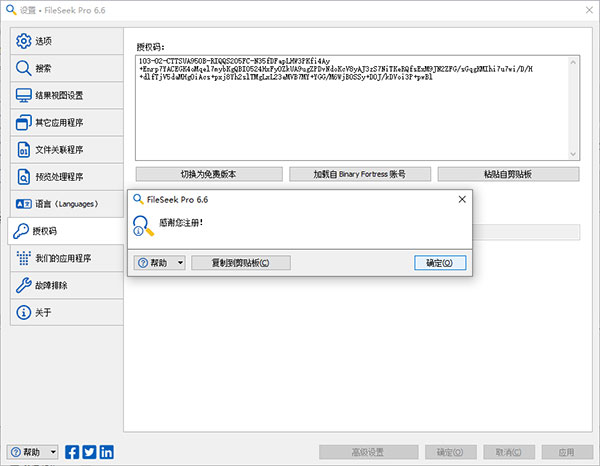Viewport: 600px width, 466px height.
Task: Click the 感谢您注册! message text
Action: [181, 222]
